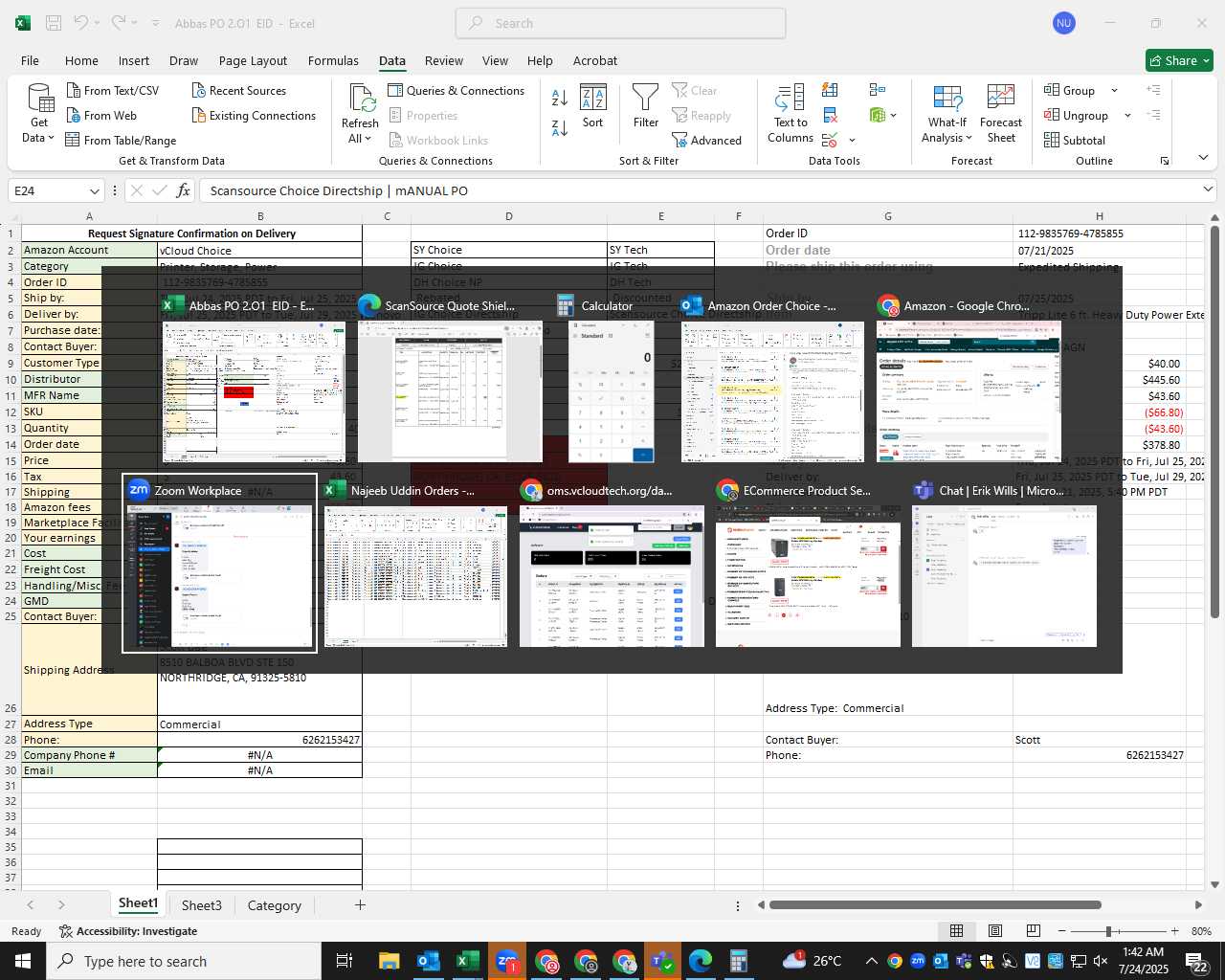Open Data Model dropdown arrow
1225x980 pixels.
tap(894, 116)
